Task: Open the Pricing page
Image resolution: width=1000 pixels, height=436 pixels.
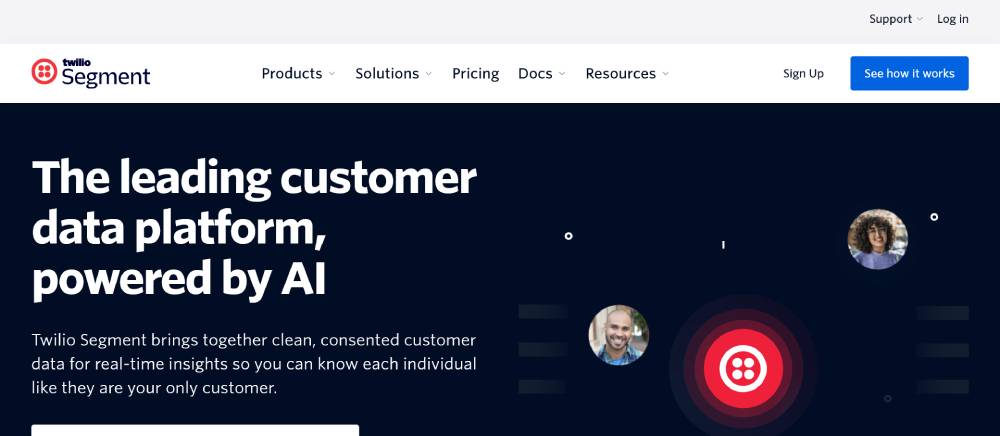Action: coord(476,73)
